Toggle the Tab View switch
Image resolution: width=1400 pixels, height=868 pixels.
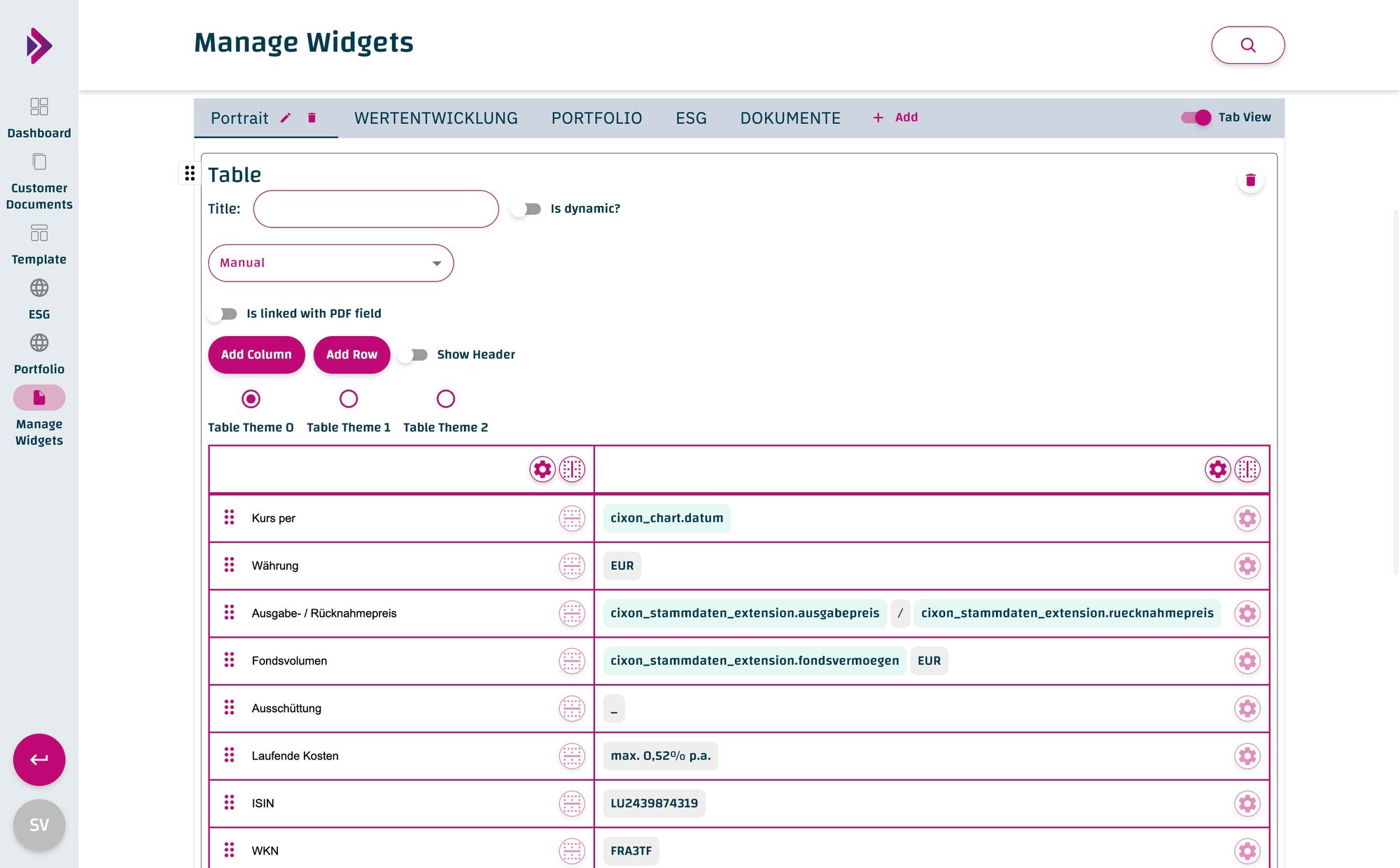(1196, 118)
